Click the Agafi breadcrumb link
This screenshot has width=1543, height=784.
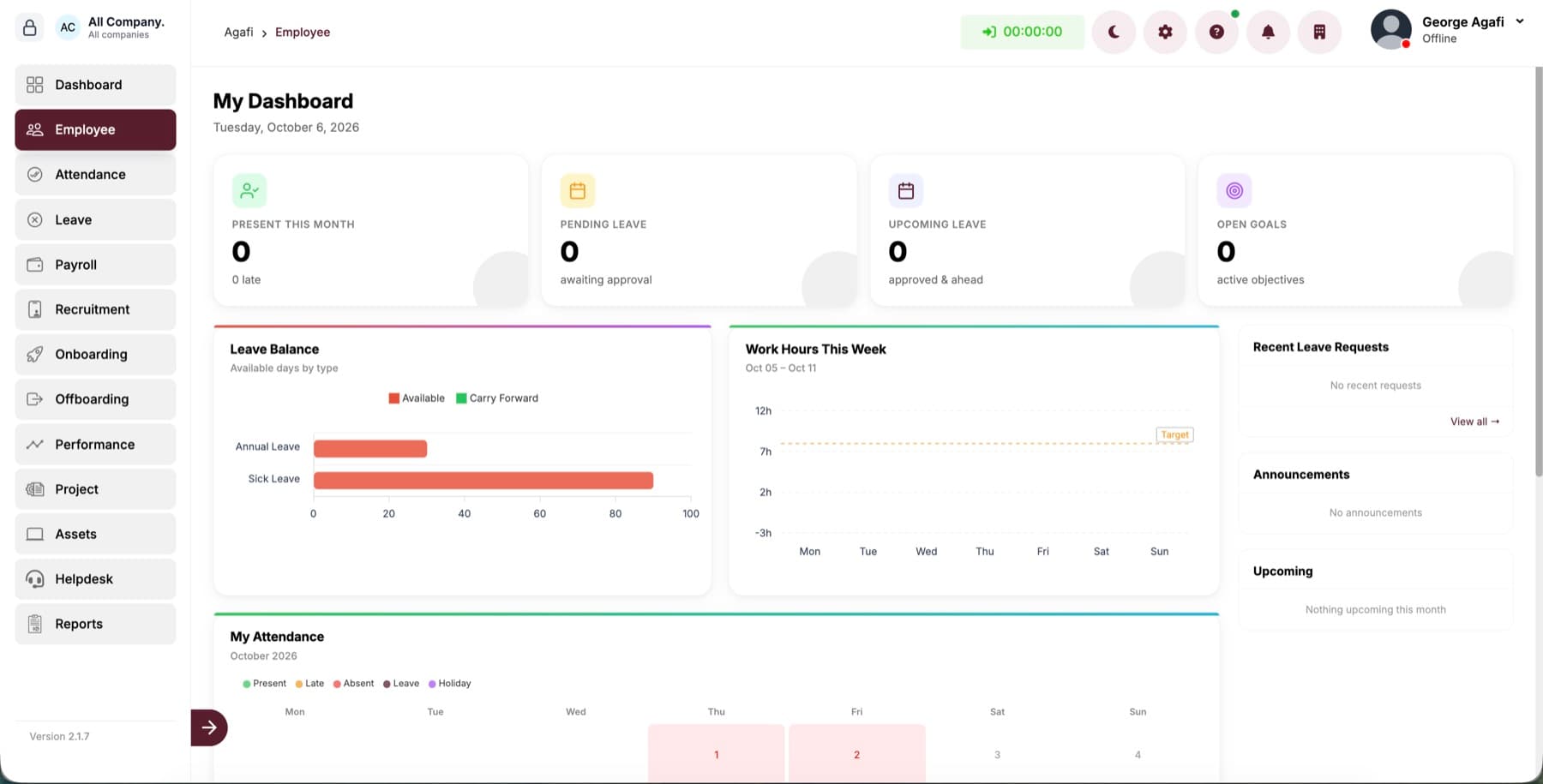point(238,33)
